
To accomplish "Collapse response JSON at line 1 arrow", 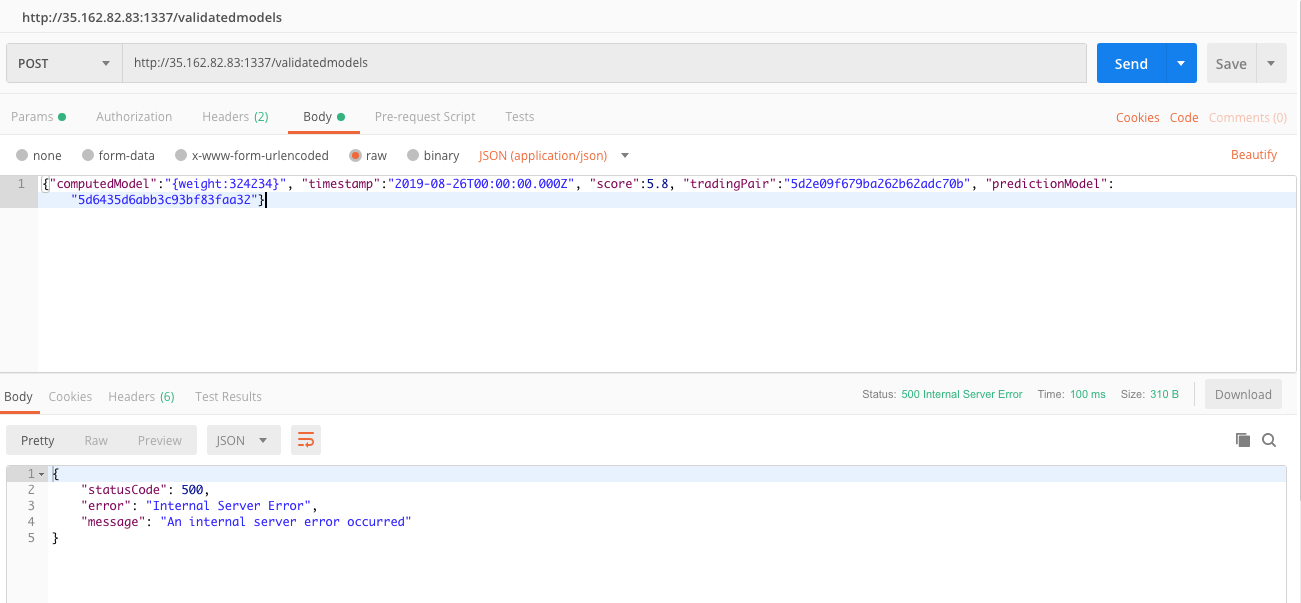I will tap(42, 473).
